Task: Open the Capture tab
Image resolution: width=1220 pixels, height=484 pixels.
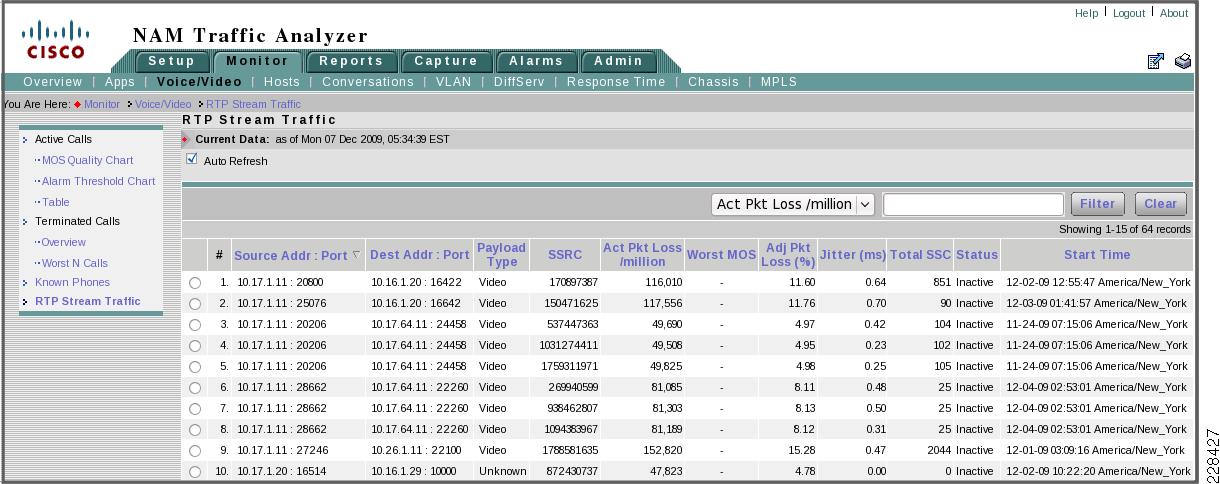Action: pos(446,61)
